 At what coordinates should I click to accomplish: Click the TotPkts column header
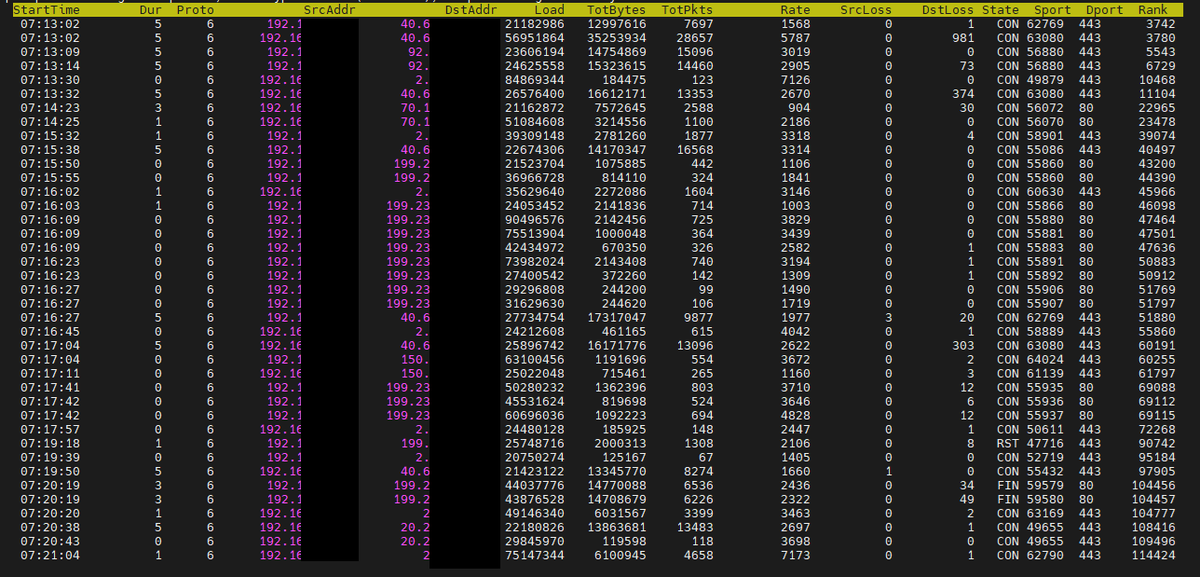coord(687,9)
